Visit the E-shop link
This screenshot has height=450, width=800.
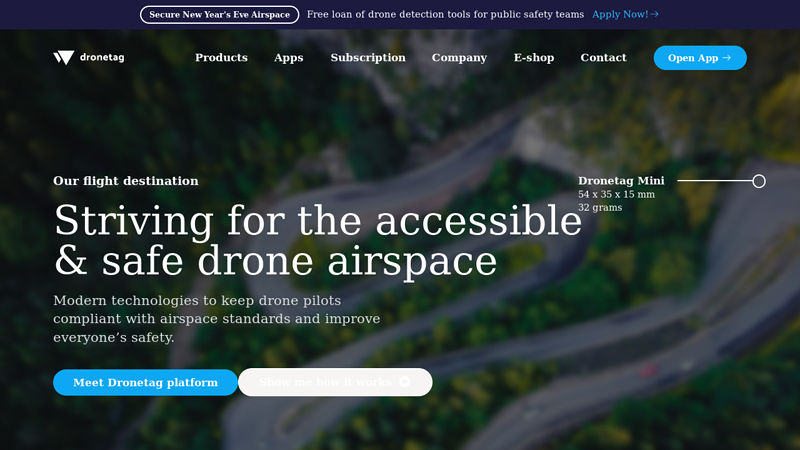tap(534, 58)
